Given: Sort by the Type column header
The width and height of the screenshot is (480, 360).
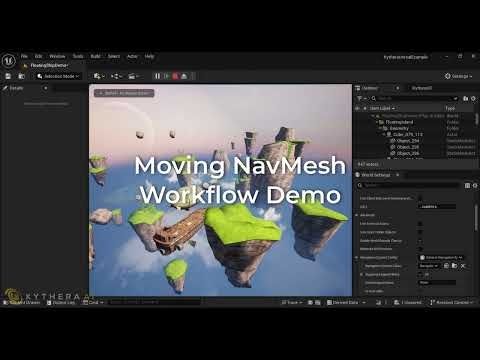Looking at the screenshot, I should point(450,108).
